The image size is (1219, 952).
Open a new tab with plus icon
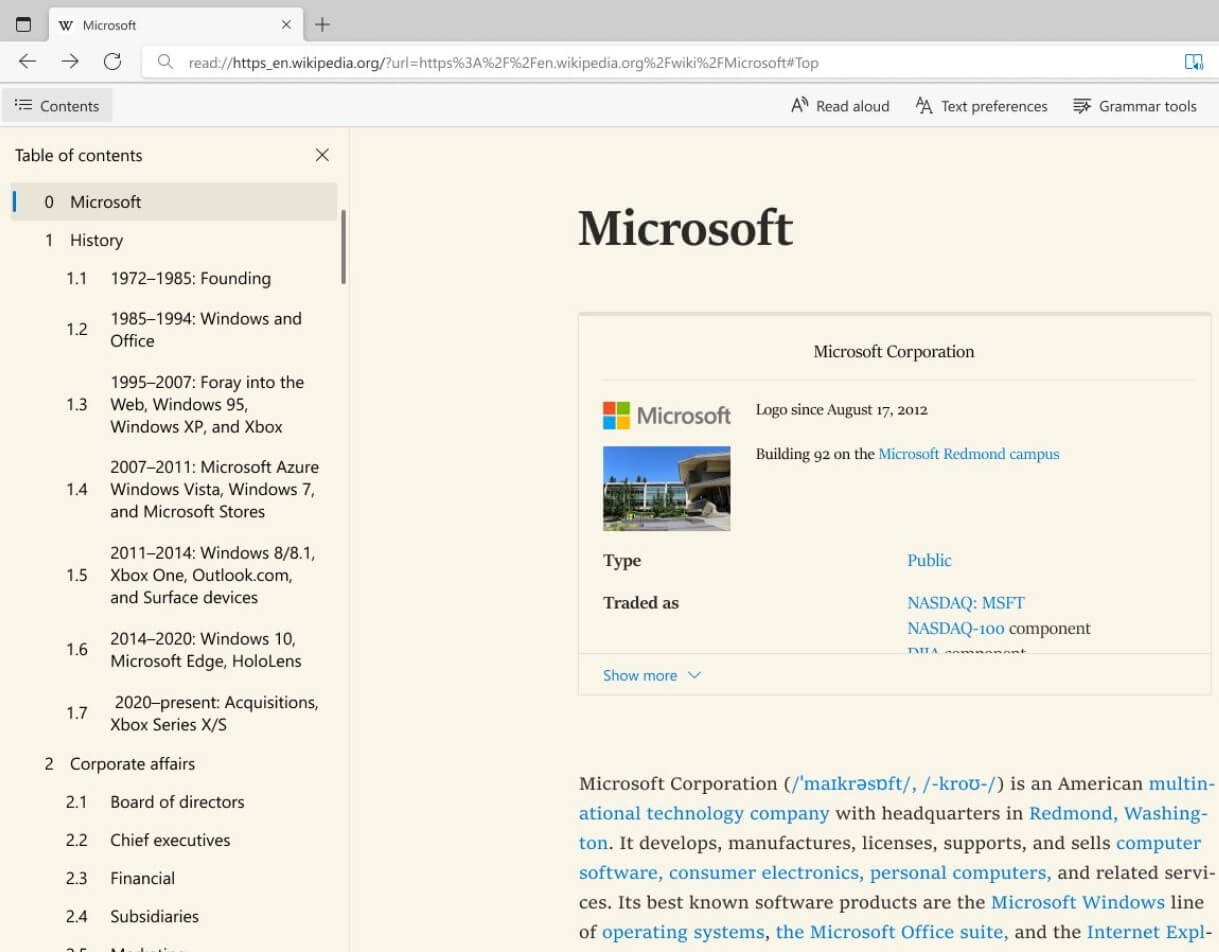coord(322,25)
